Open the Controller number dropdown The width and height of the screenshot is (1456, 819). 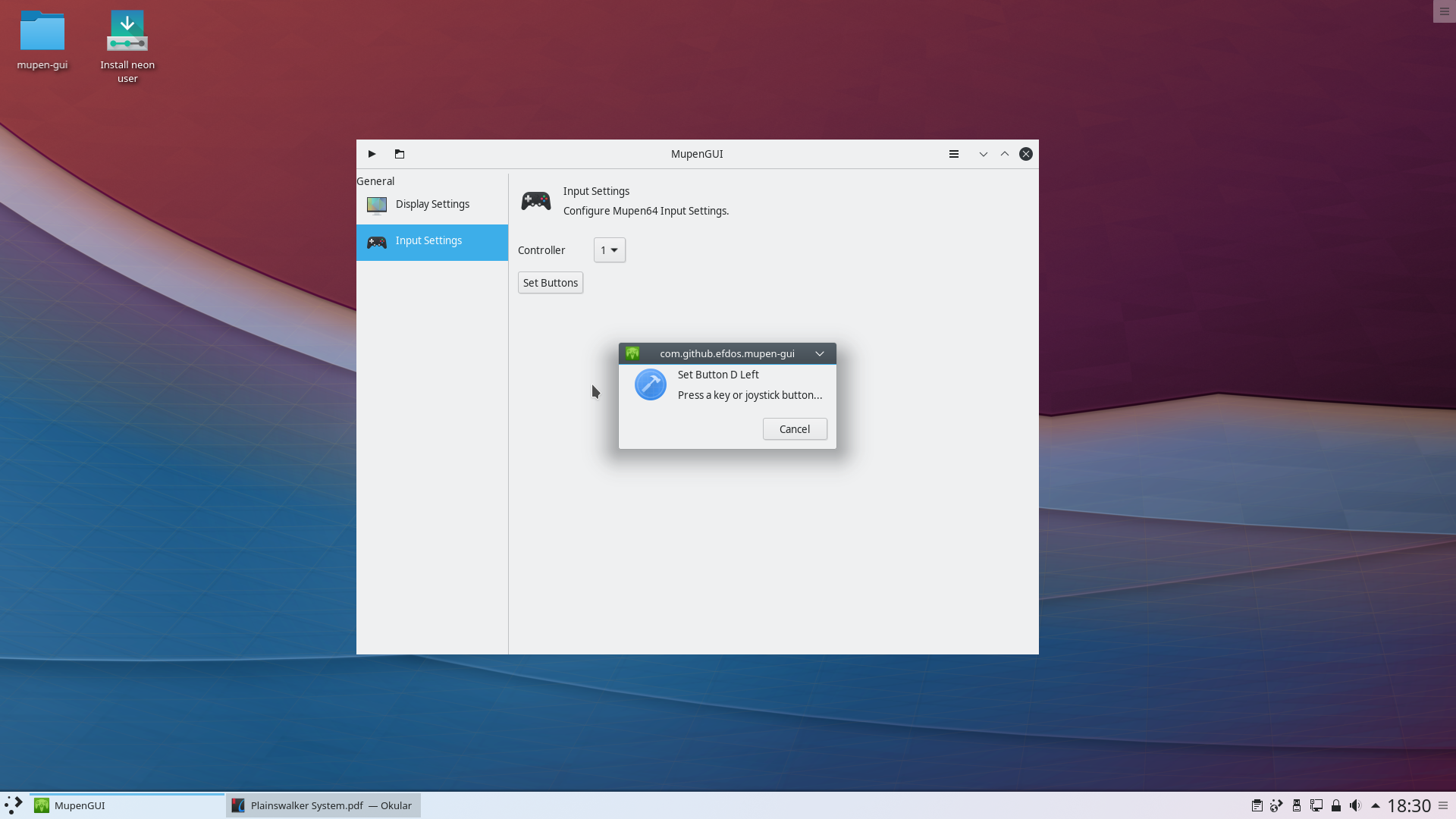609,250
